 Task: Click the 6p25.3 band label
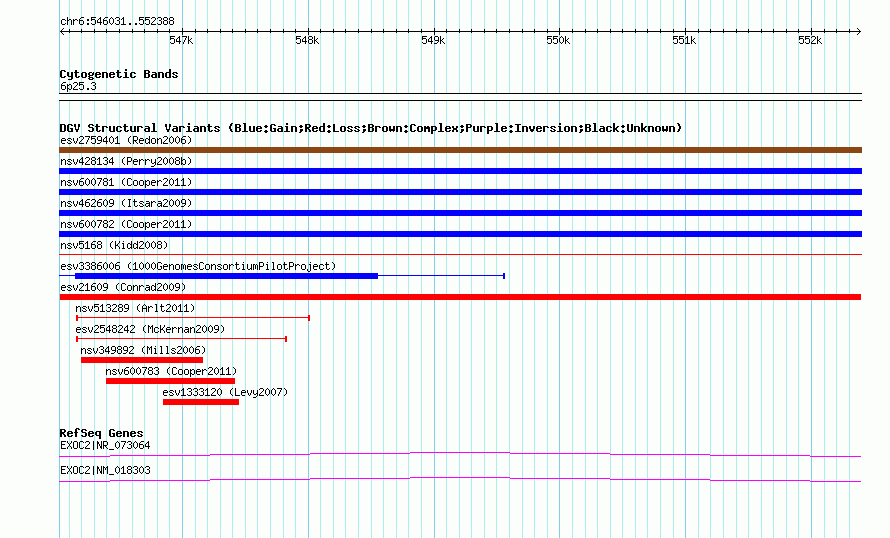pyautogui.click(x=78, y=86)
